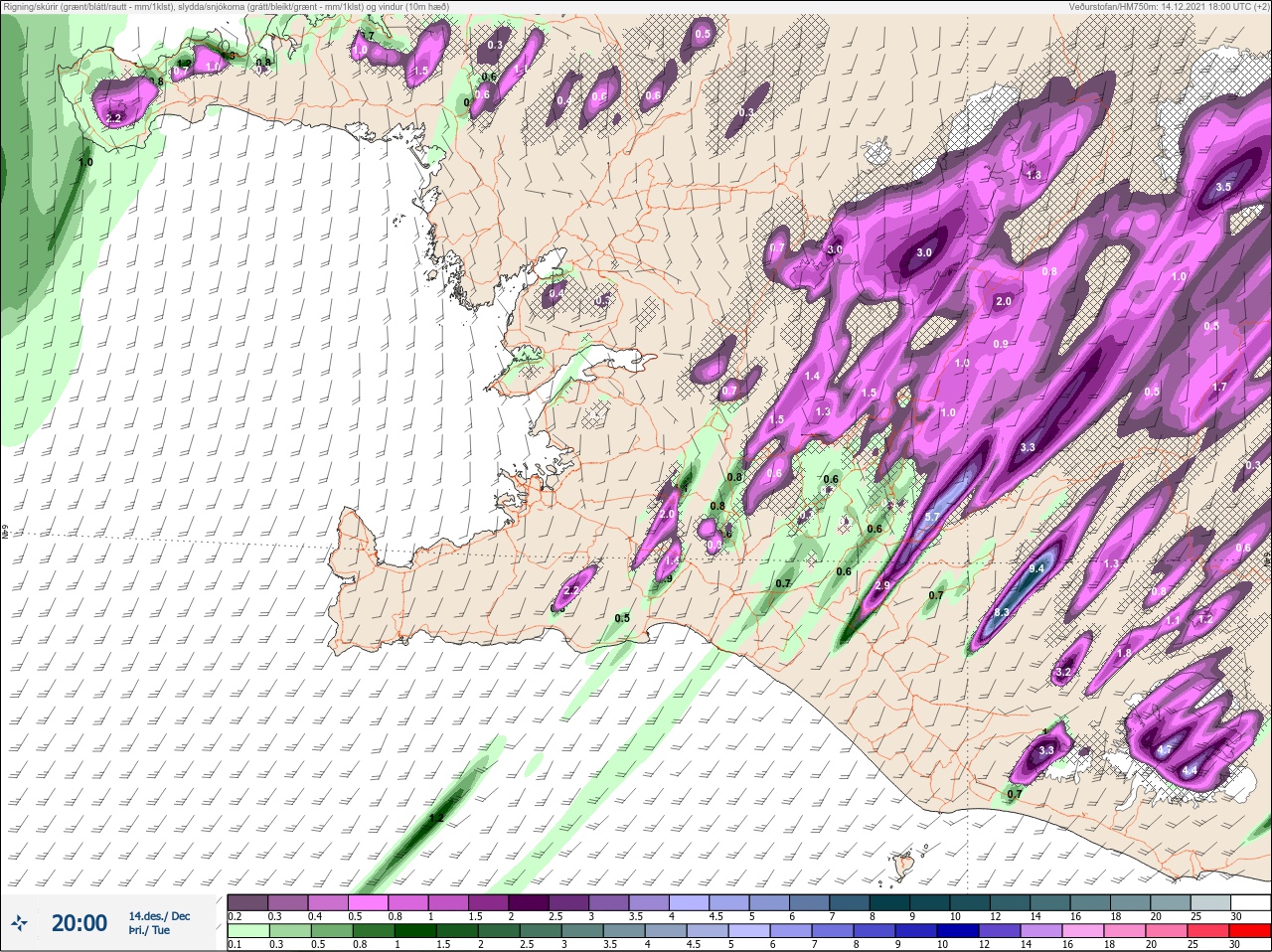1272x952 pixels.
Task: Click the dark teal swatch between 9 and 10 in the upper legend row
Action: pyautogui.click(x=930, y=902)
